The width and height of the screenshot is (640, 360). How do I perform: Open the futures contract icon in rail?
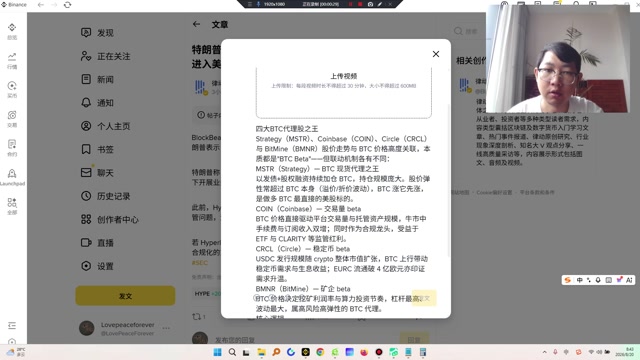click(12, 148)
